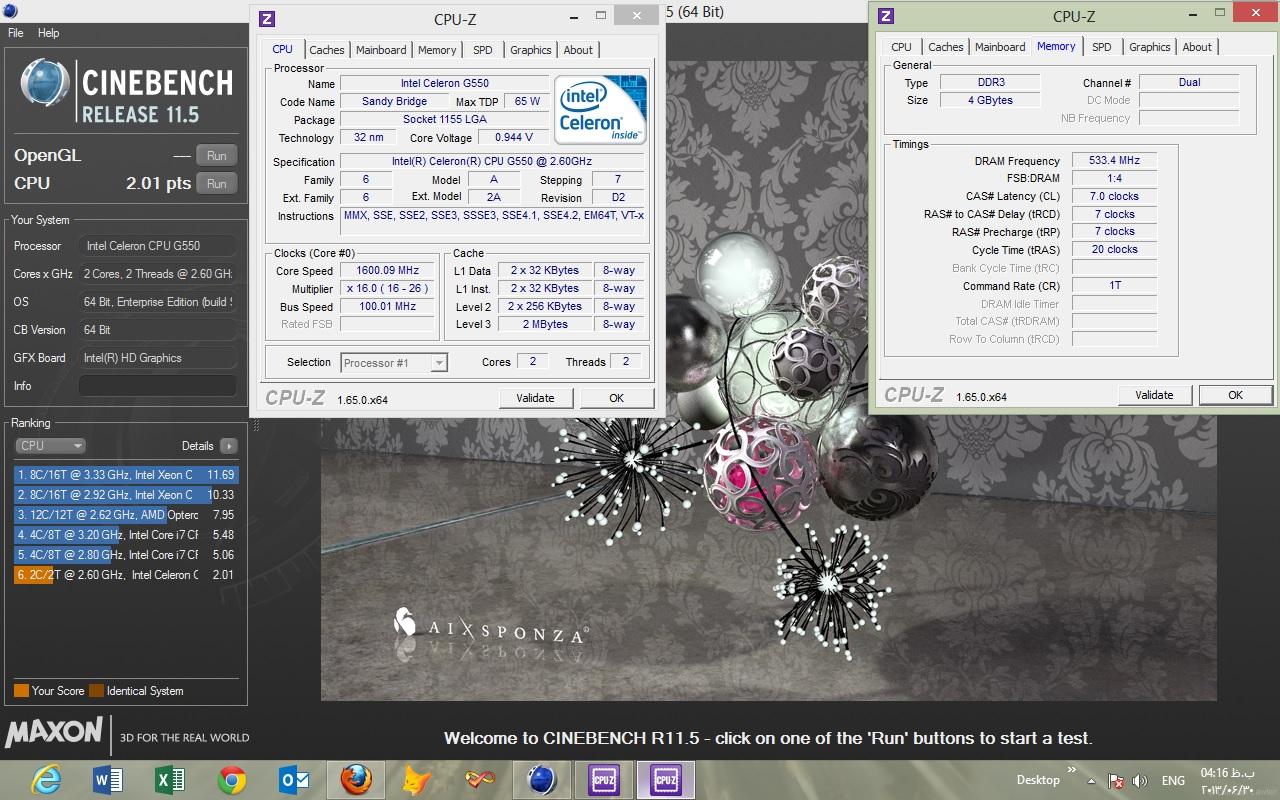Open the ranking CPU dropdown
This screenshot has height=800, width=1280.
point(50,446)
